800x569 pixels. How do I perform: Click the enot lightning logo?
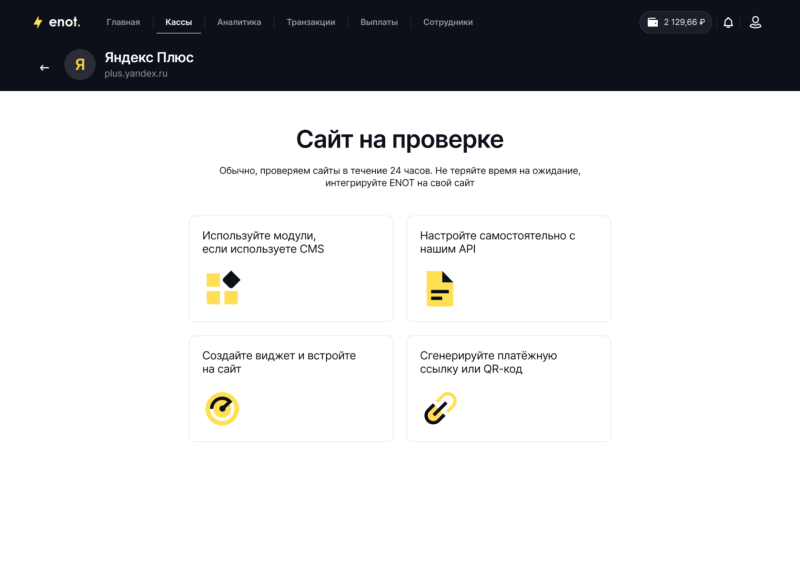pos(57,22)
